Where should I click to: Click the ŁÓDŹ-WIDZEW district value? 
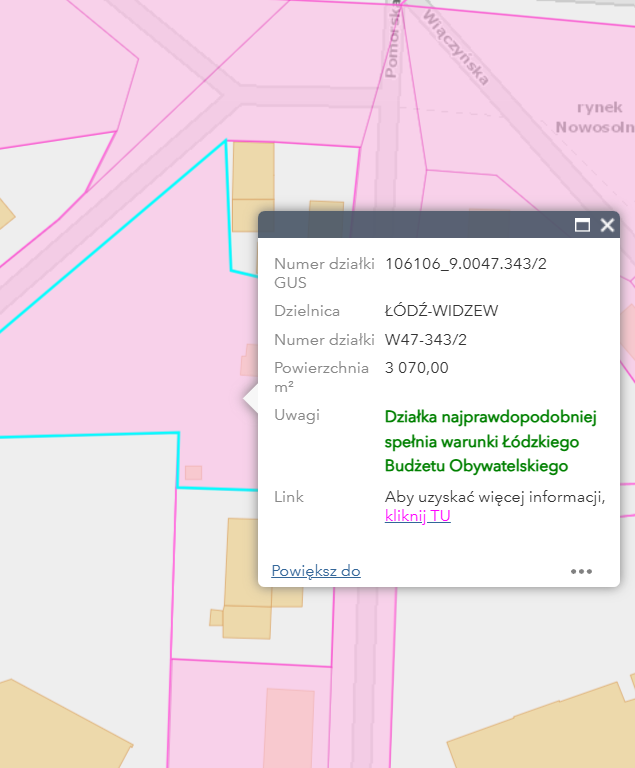click(441, 311)
